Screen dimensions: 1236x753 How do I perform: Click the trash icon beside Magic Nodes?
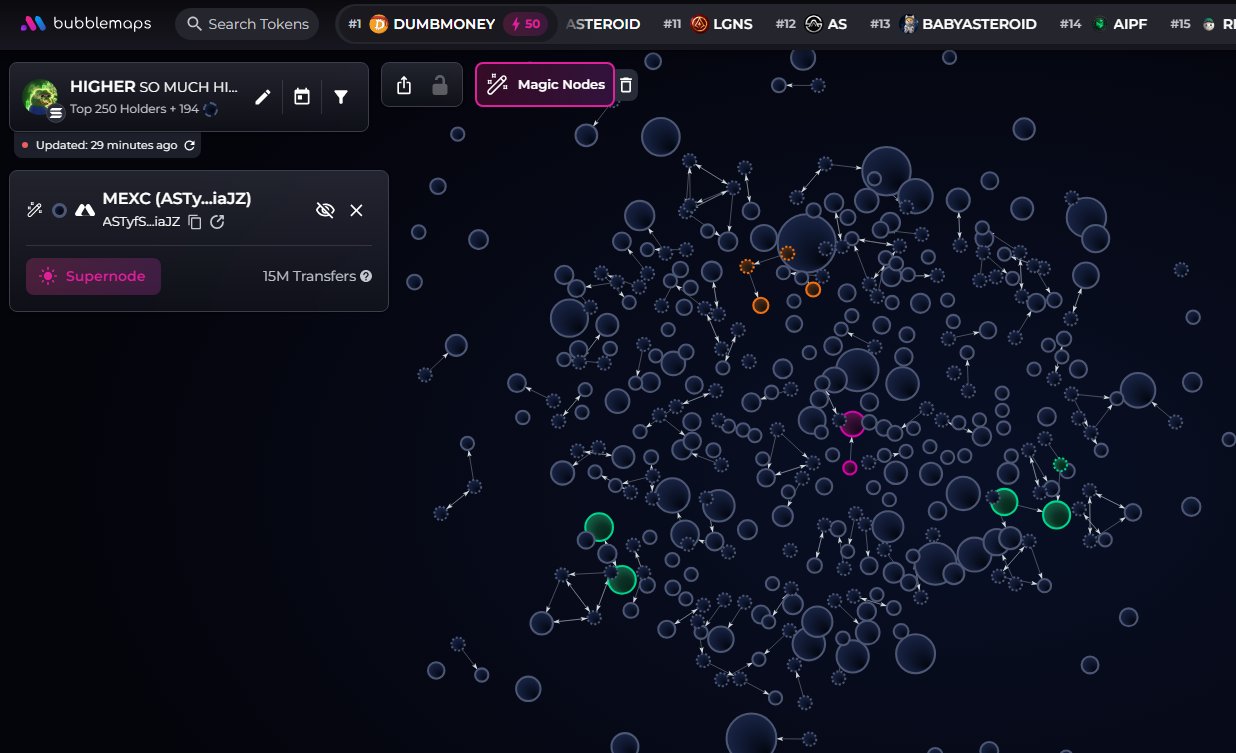coord(626,85)
